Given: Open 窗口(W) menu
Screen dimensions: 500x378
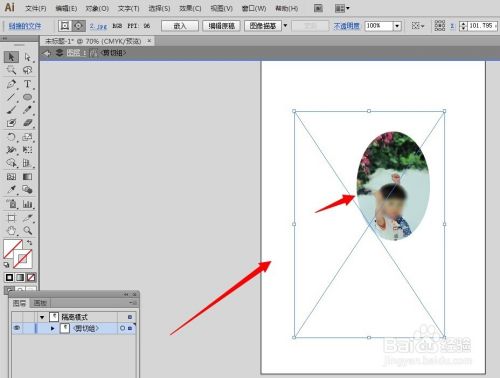Looking at the screenshot, I should click(254, 8).
